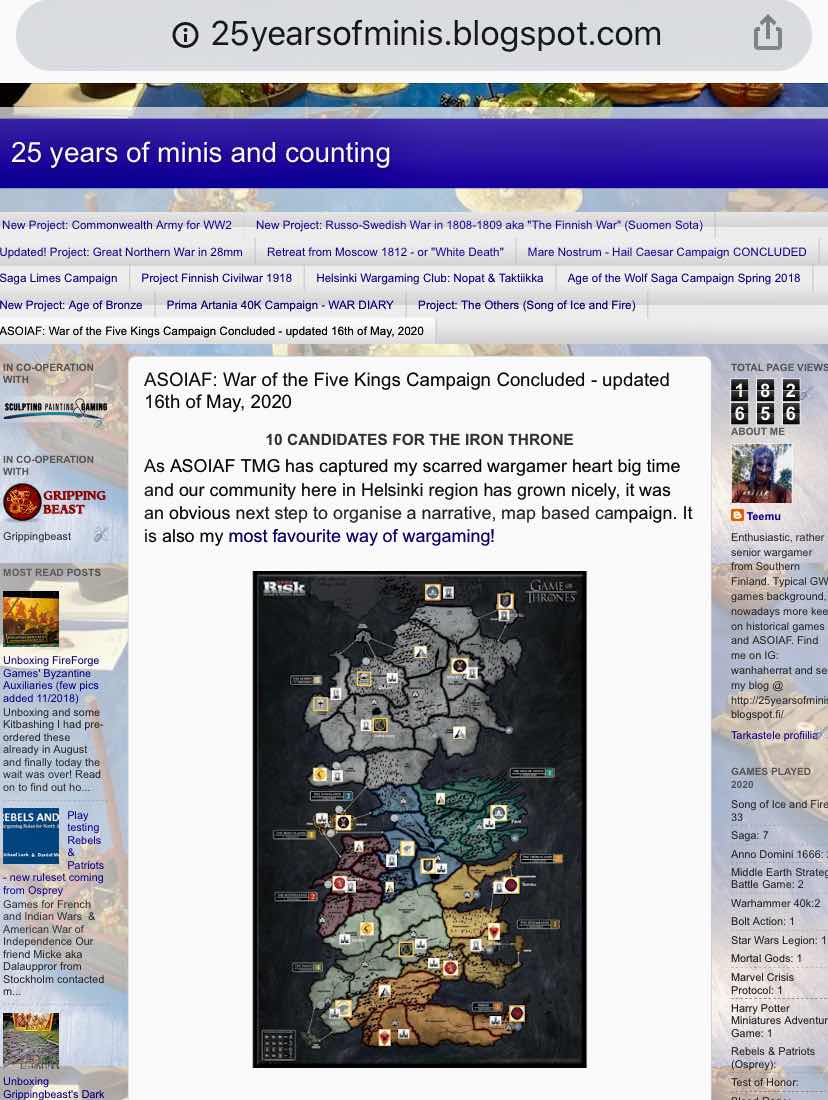The height and width of the screenshot is (1100, 828).
Task: Open 'Project: The Others (Song of Ice and Fire)' tab
Action: (x=526, y=305)
